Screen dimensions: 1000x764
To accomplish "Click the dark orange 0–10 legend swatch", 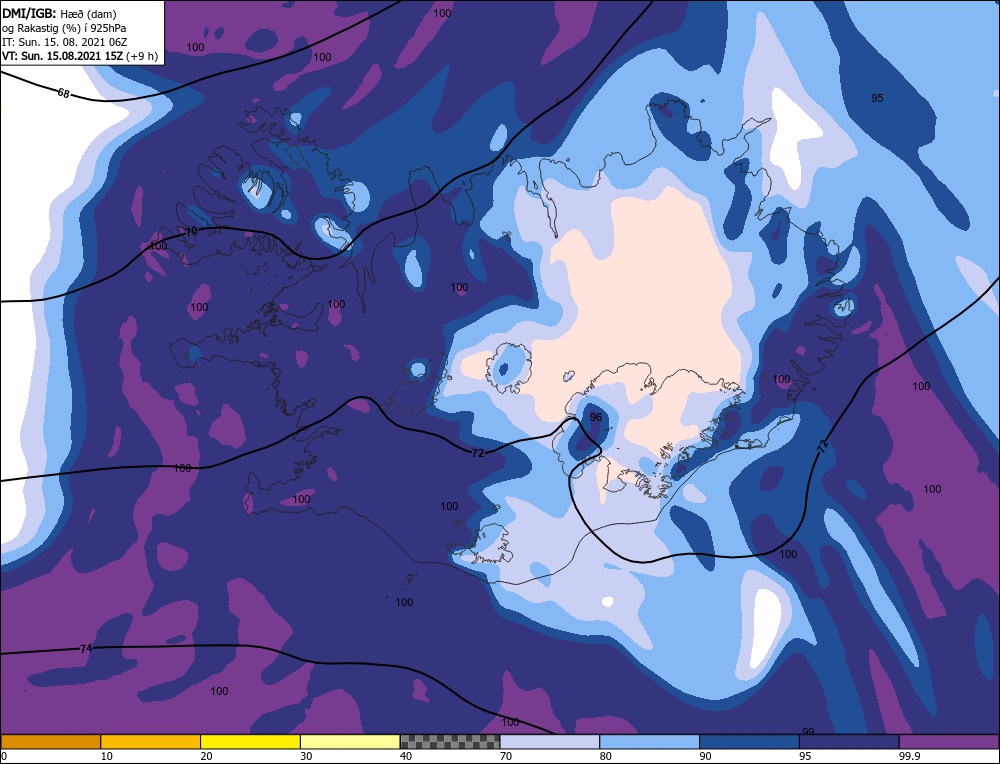I will 50,741.
